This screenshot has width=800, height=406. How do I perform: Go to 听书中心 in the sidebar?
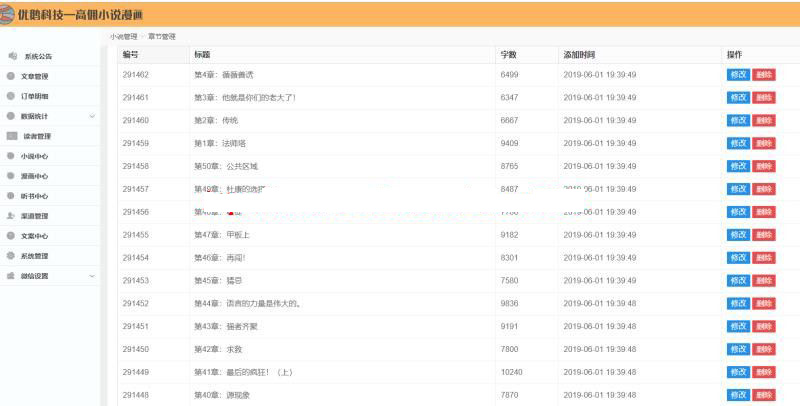(x=34, y=196)
